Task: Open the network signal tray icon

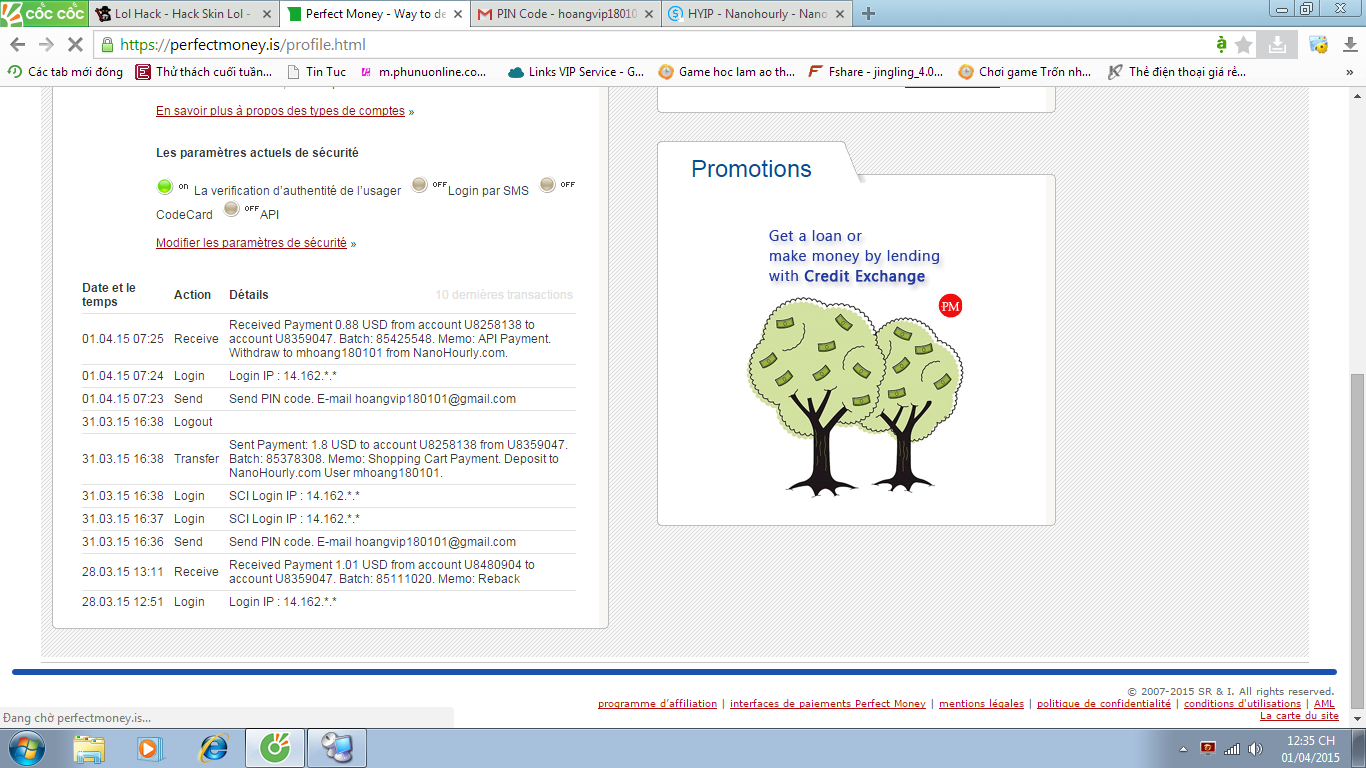Action: click(1232, 748)
